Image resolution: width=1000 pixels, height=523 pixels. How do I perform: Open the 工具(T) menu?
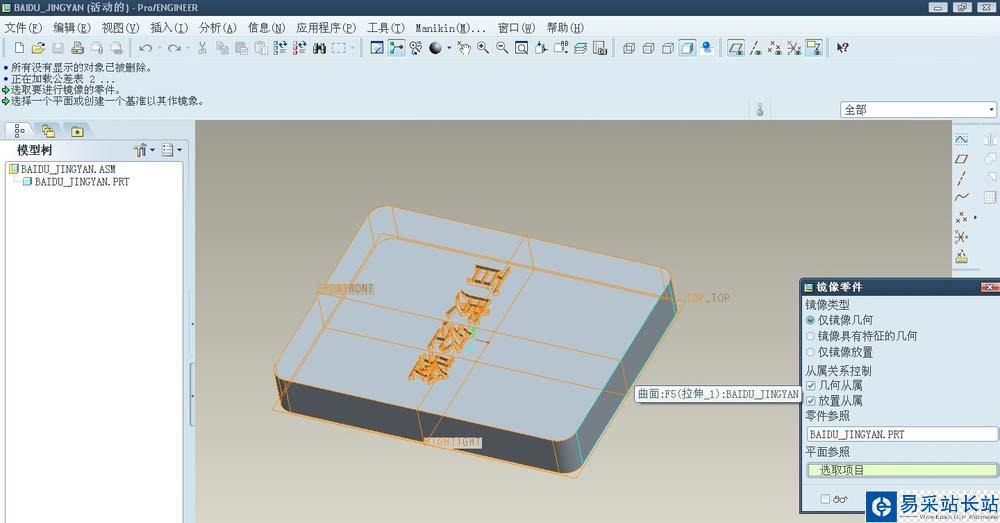click(385, 28)
